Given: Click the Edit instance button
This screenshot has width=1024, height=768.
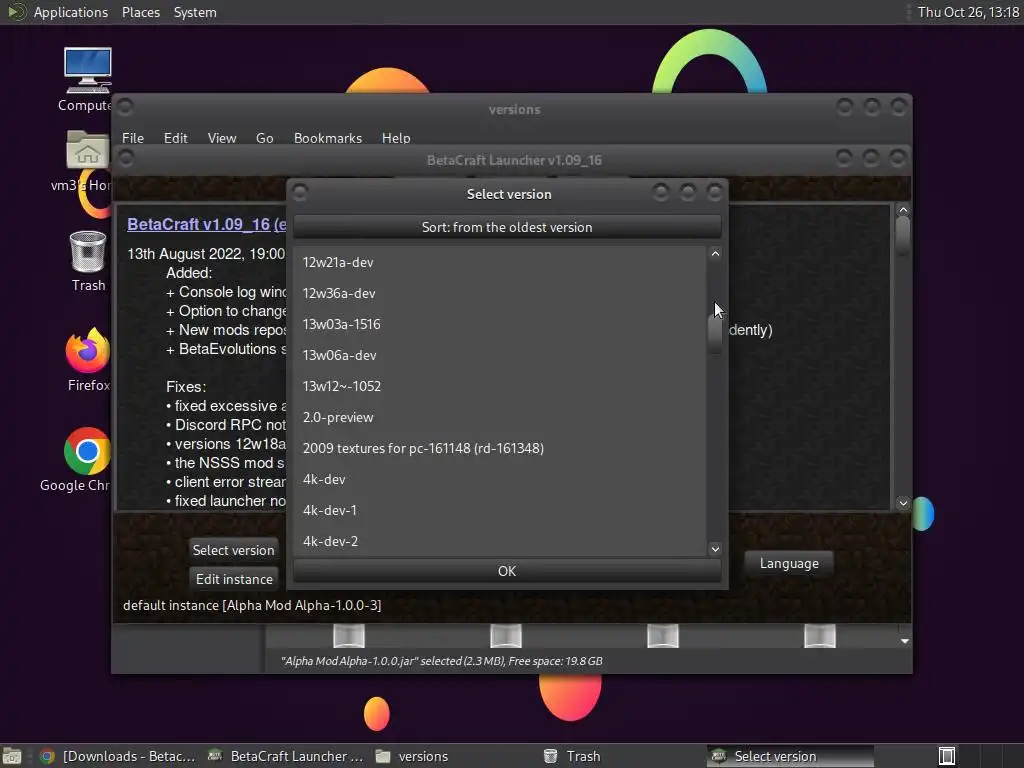Looking at the screenshot, I should pyautogui.click(x=234, y=579).
